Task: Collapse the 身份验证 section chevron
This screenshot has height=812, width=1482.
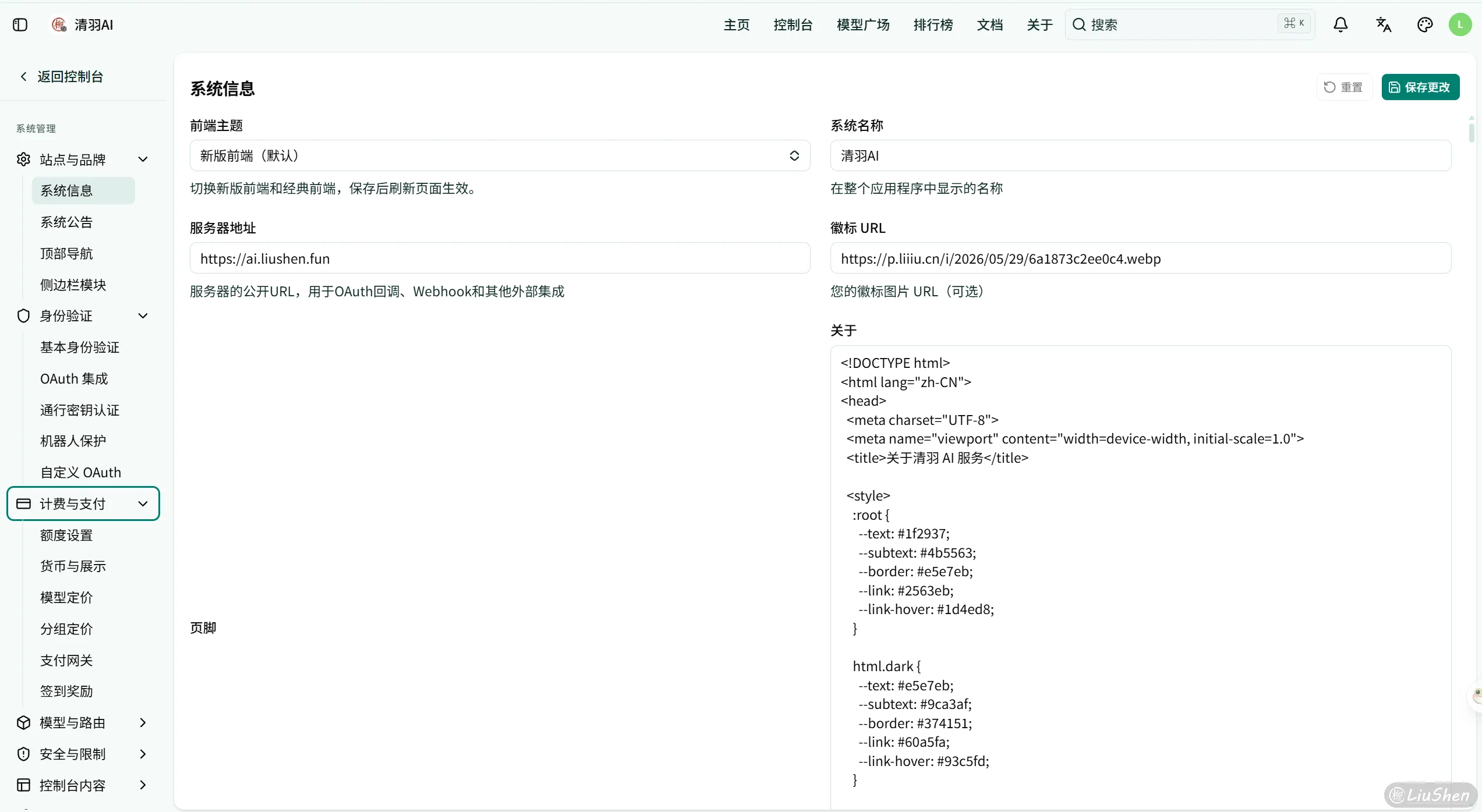Action: [x=143, y=315]
